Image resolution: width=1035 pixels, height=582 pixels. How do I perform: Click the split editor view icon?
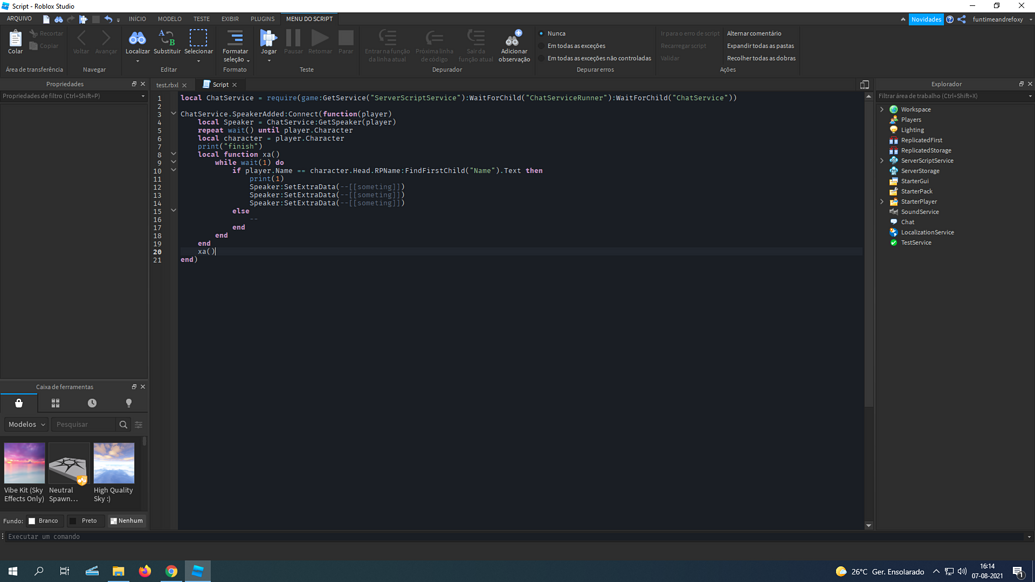(x=864, y=84)
